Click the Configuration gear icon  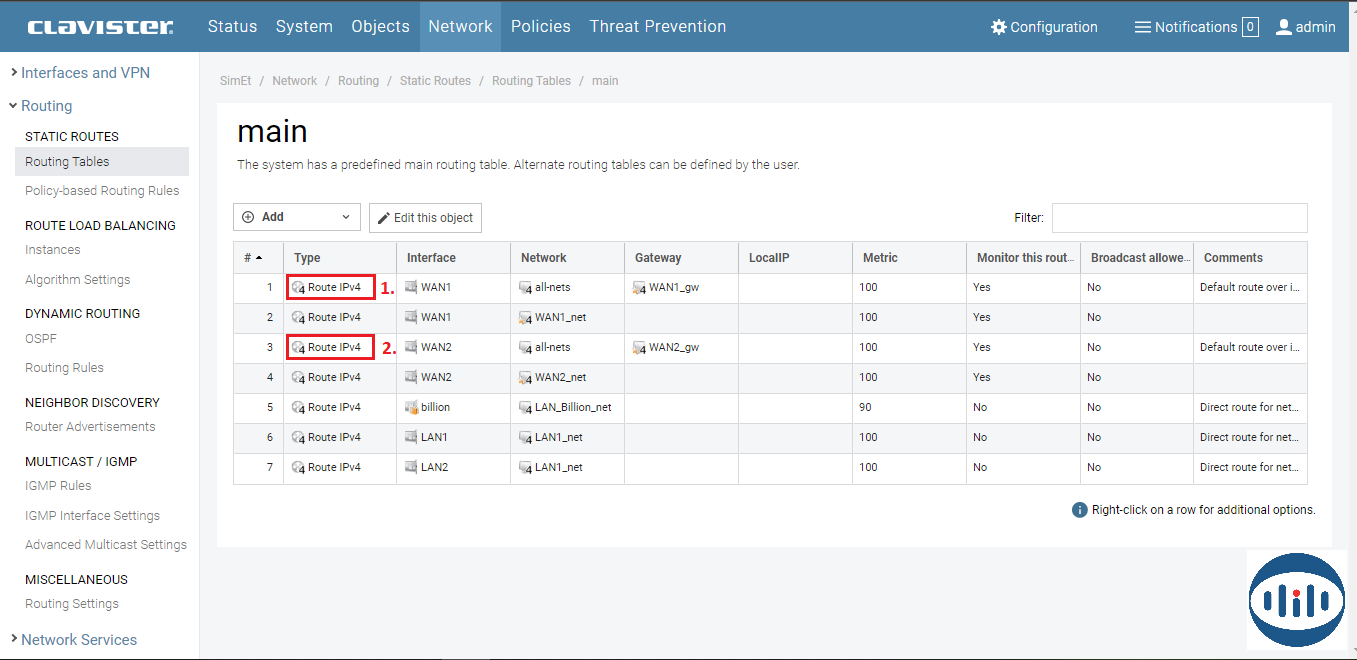pos(998,27)
